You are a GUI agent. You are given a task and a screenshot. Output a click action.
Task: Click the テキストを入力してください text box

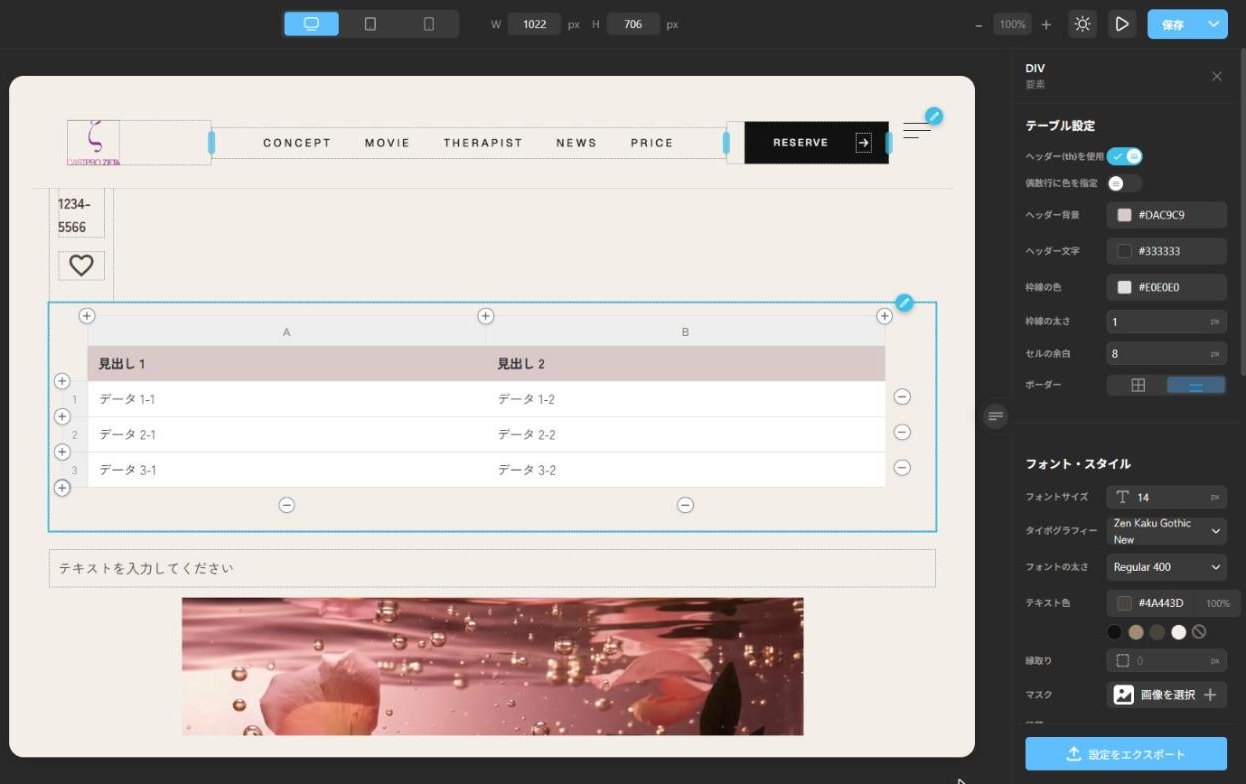tap(492, 568)
